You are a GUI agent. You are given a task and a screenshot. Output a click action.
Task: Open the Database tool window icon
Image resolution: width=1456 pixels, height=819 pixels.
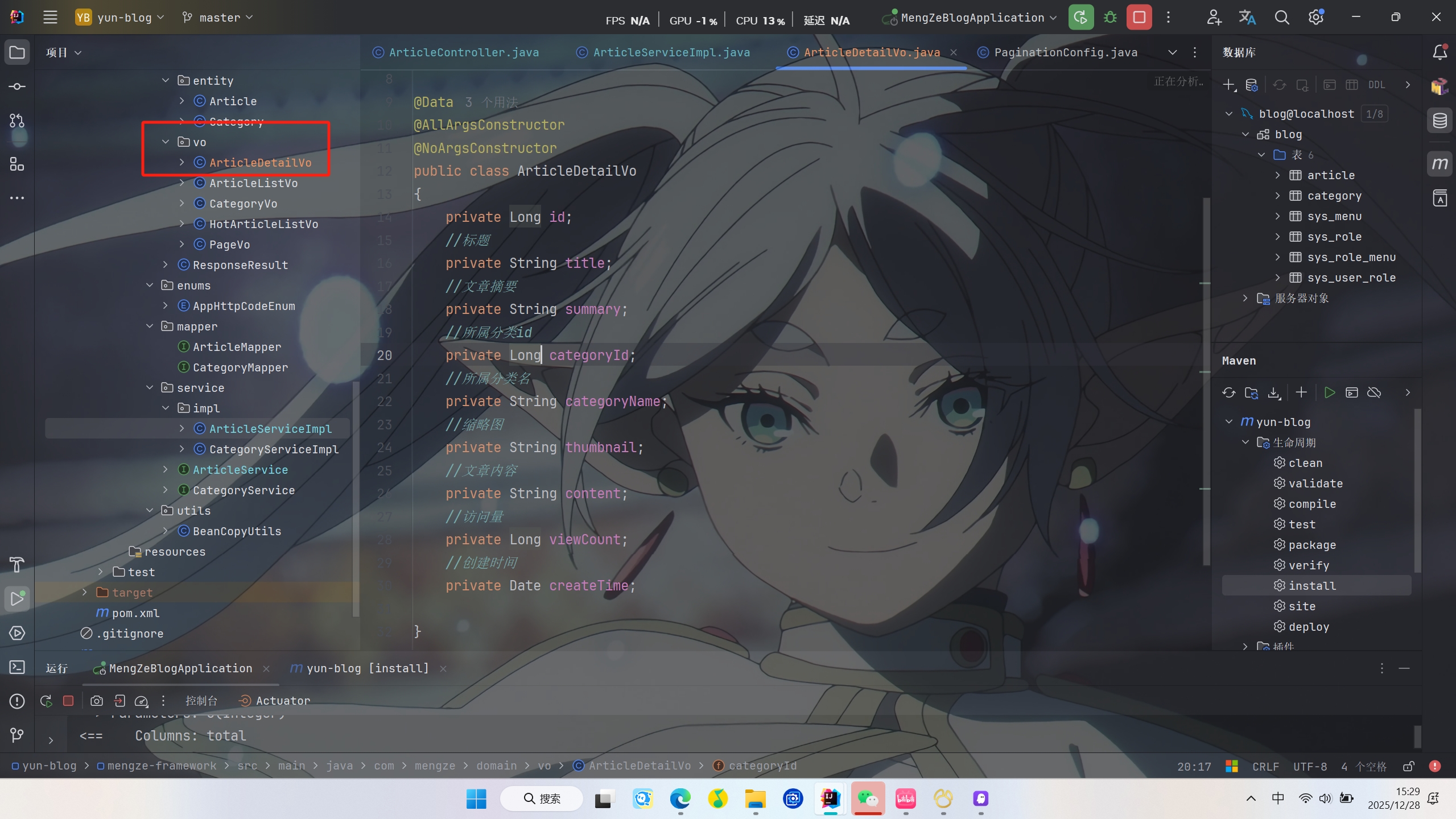coord(1439,121)
